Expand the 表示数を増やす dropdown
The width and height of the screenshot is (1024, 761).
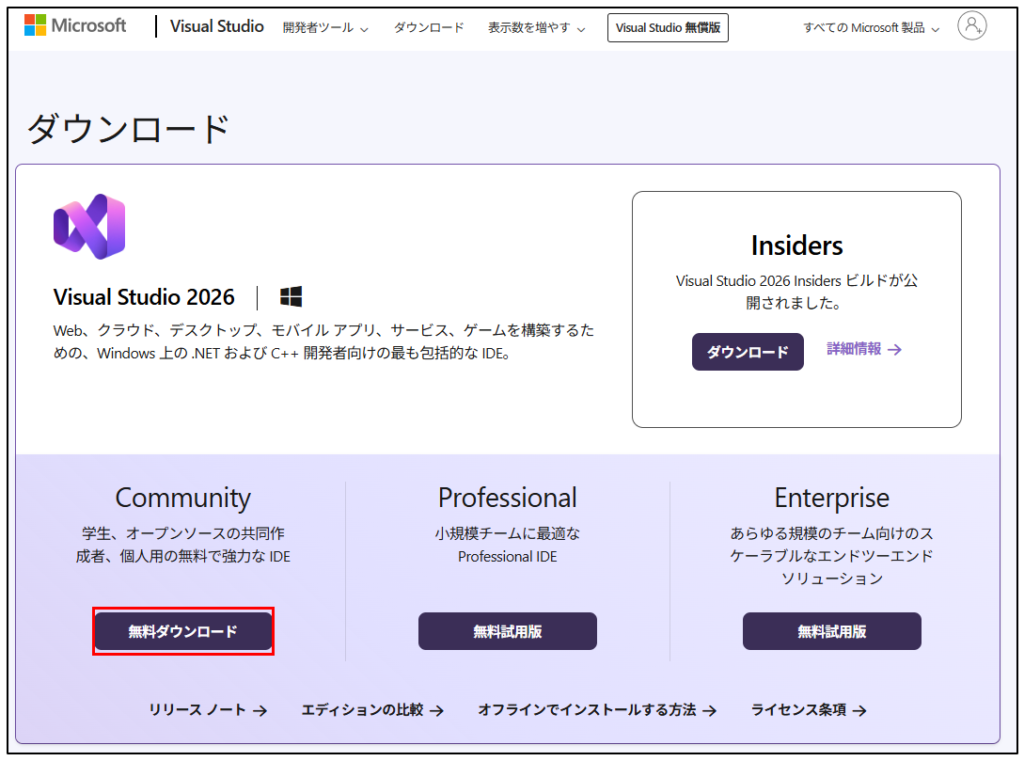536,28
